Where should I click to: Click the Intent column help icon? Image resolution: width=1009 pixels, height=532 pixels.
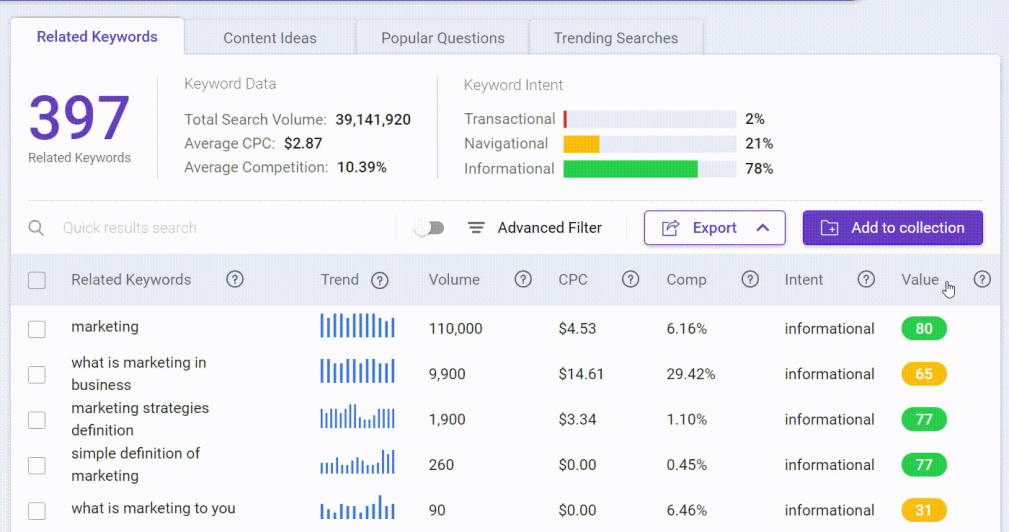coord(866,279)
